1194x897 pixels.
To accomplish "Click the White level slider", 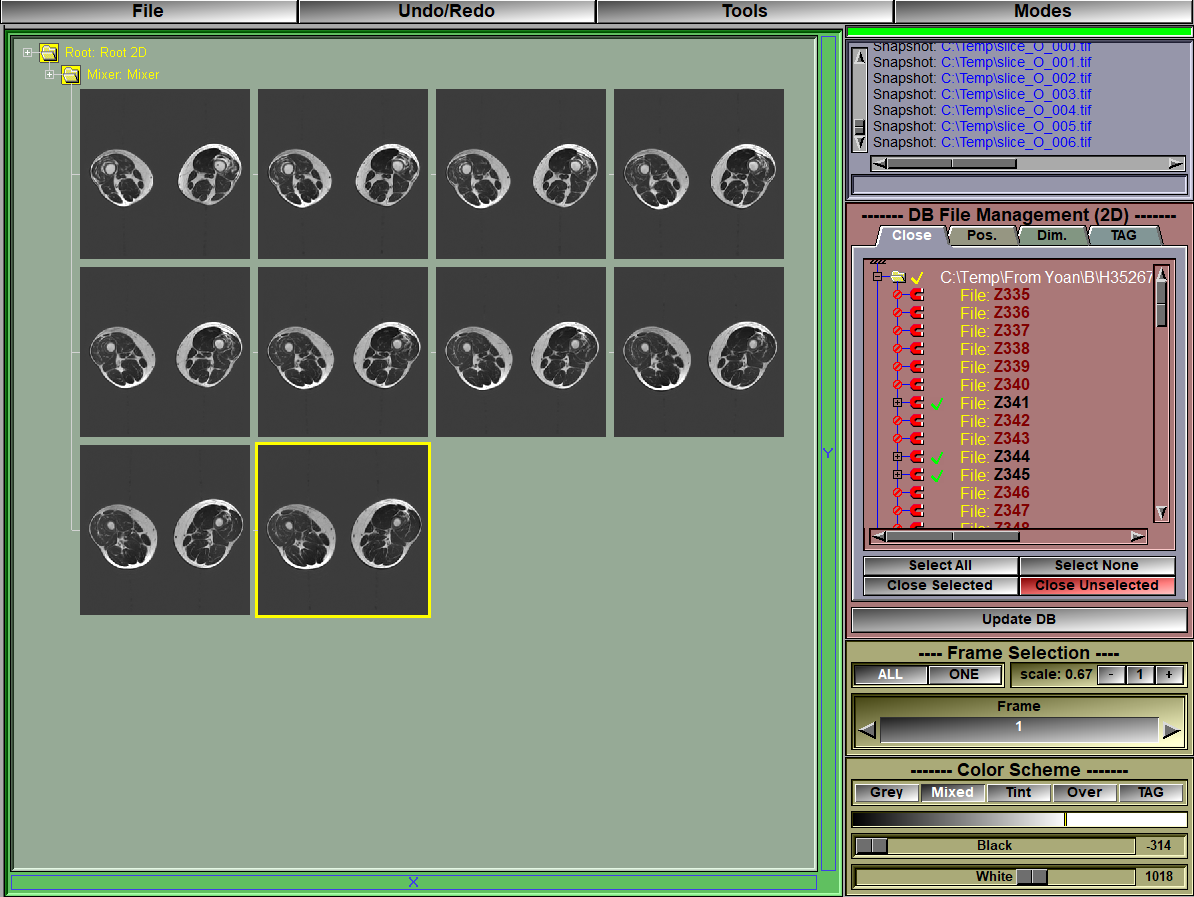I will (994, 877).
